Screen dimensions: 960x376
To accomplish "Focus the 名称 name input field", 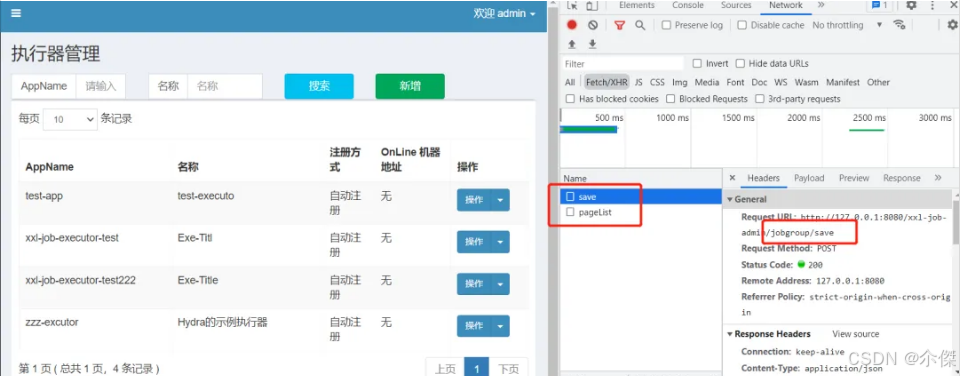I will coord(225,86).
